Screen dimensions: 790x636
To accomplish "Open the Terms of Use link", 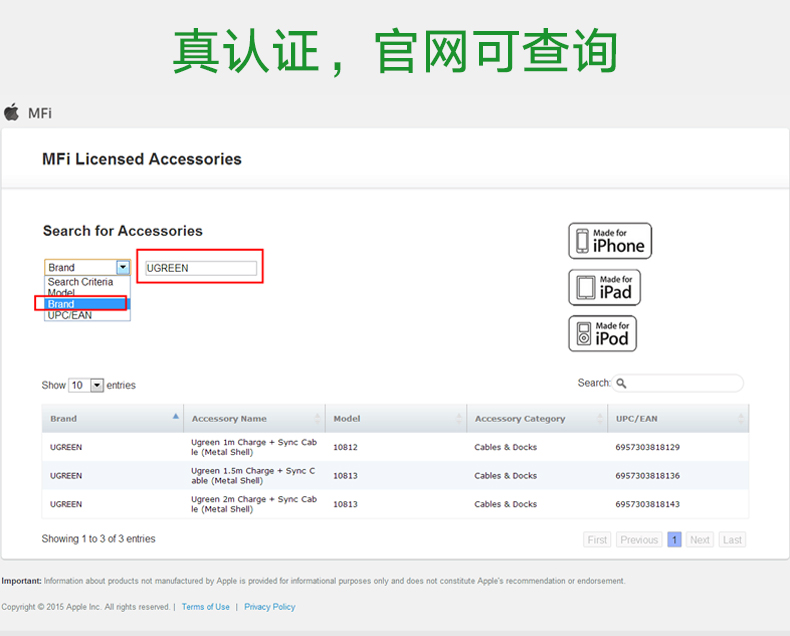I will [x=205, y=607].
